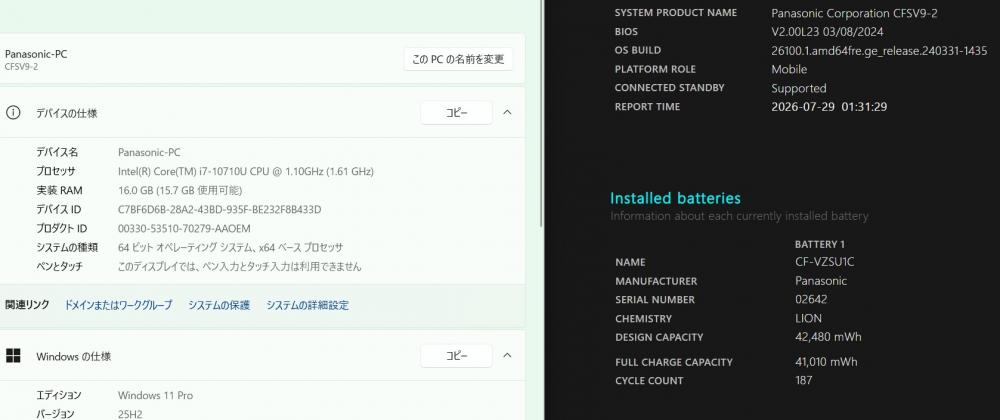Select the serial number 02642
The image size is (1000, 420).
click(811, 300)
